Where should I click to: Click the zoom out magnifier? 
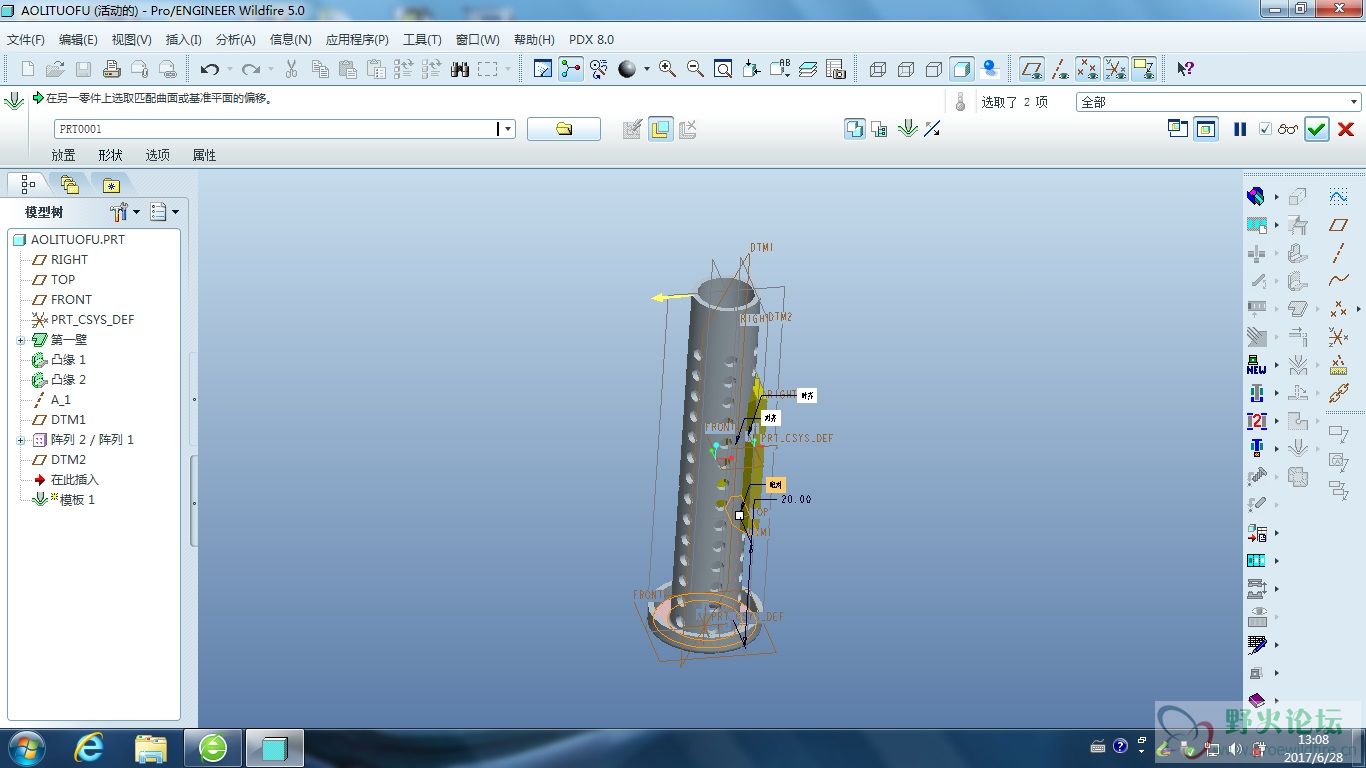pyautogui.click(x=695, y=69)
